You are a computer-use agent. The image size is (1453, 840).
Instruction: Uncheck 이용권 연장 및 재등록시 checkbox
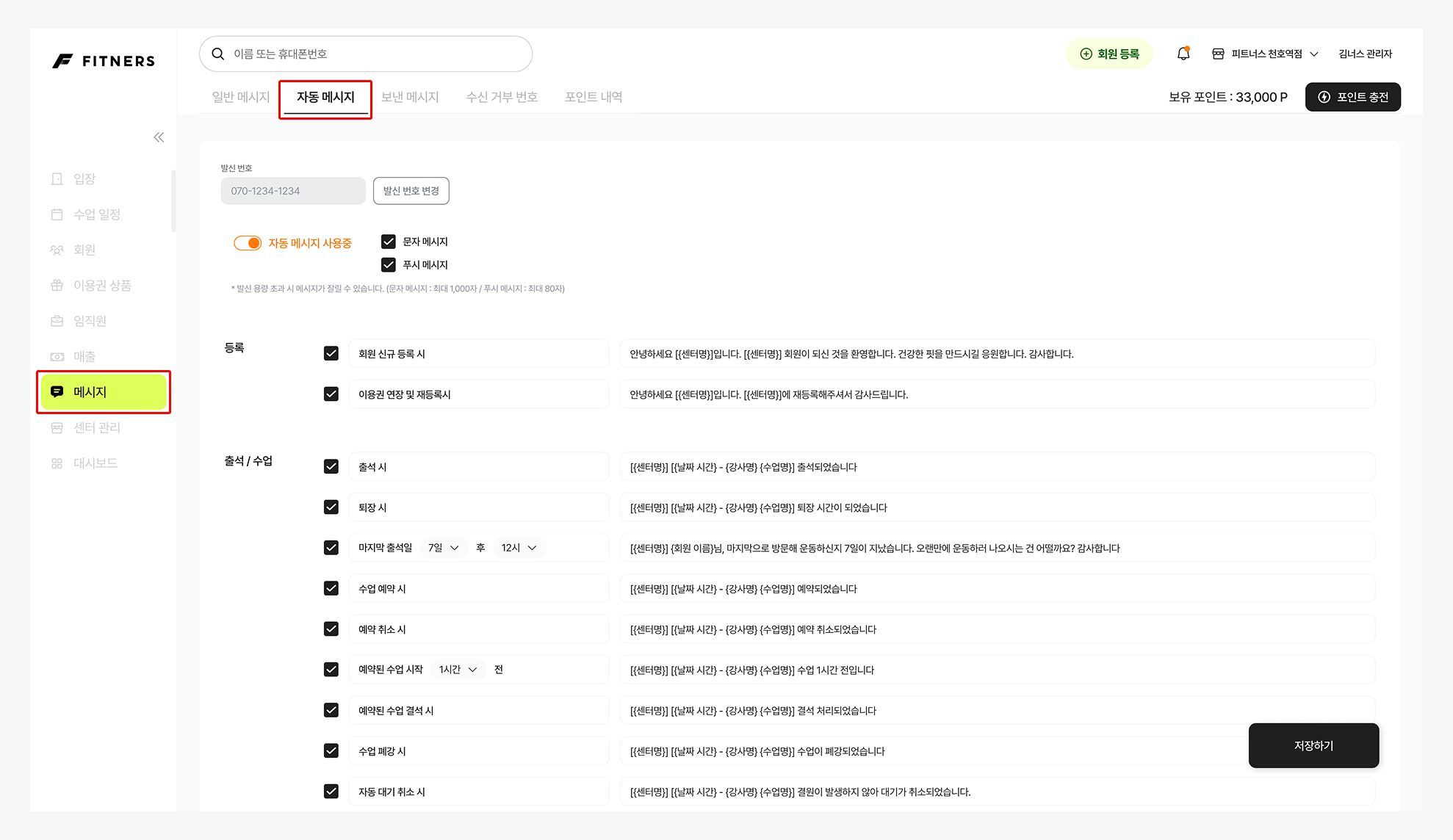pos(331,394)
